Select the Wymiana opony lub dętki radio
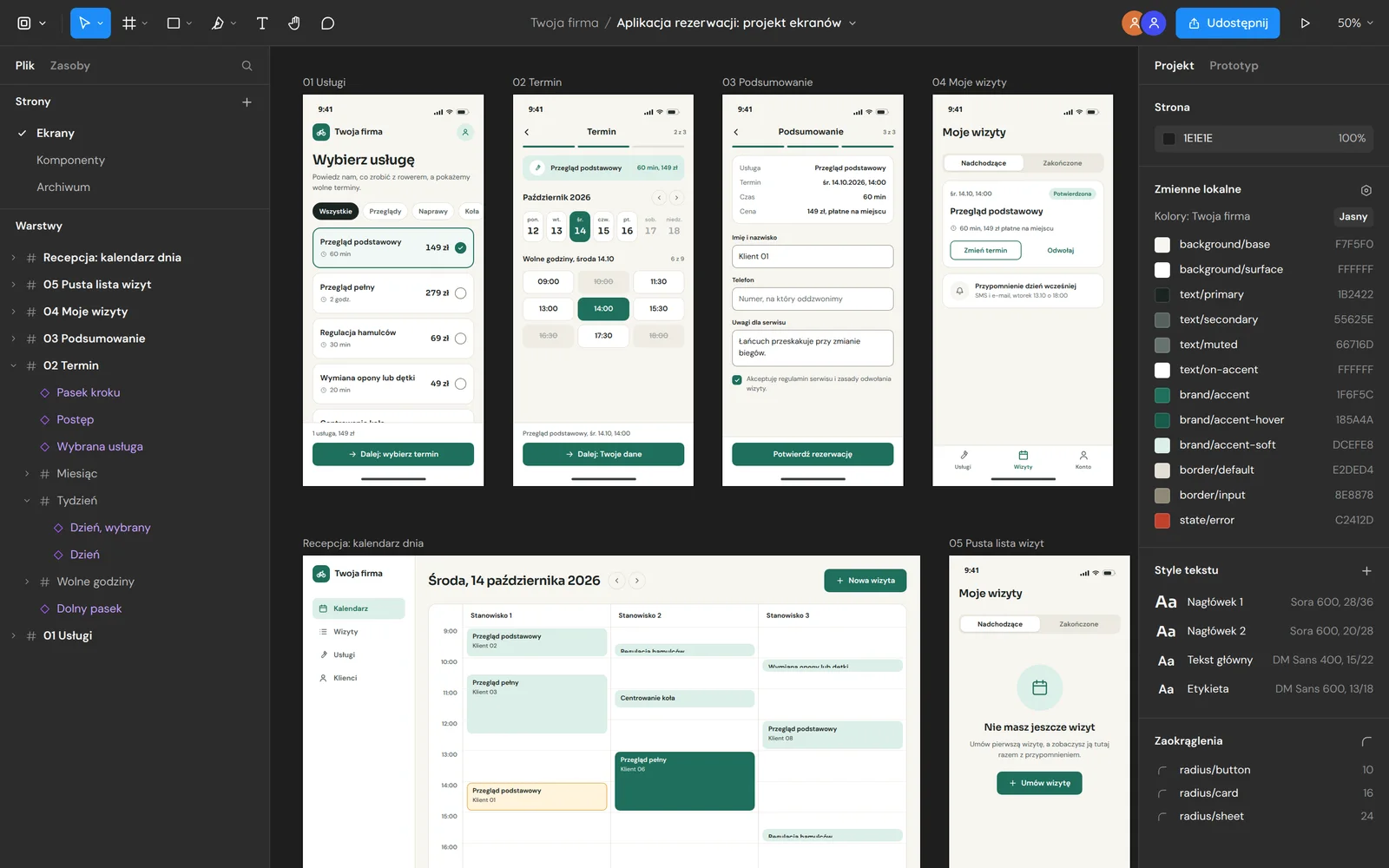Screen dimensions: 1389x868 click(461, 384)
